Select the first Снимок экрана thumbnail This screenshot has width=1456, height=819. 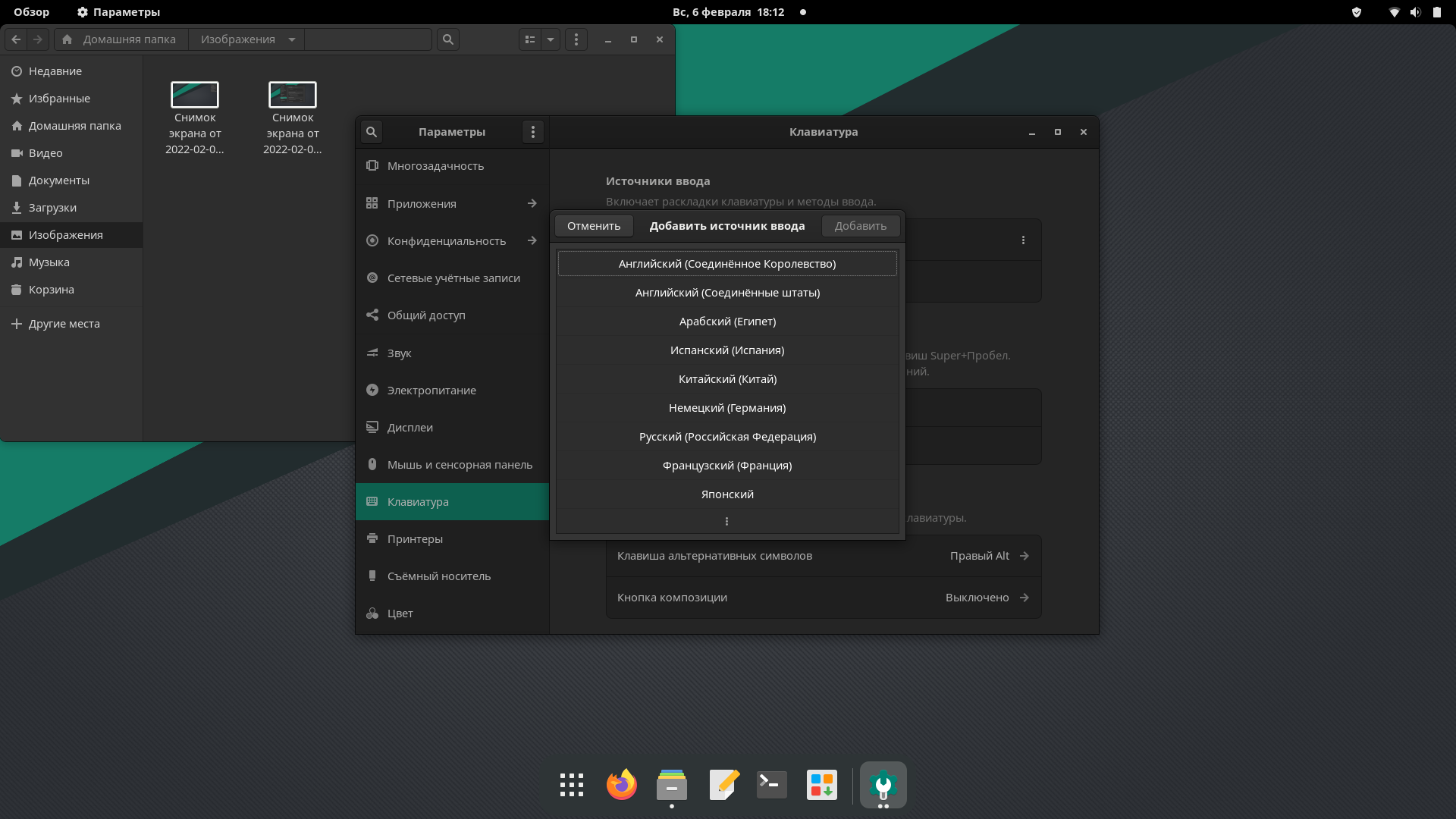195,95
